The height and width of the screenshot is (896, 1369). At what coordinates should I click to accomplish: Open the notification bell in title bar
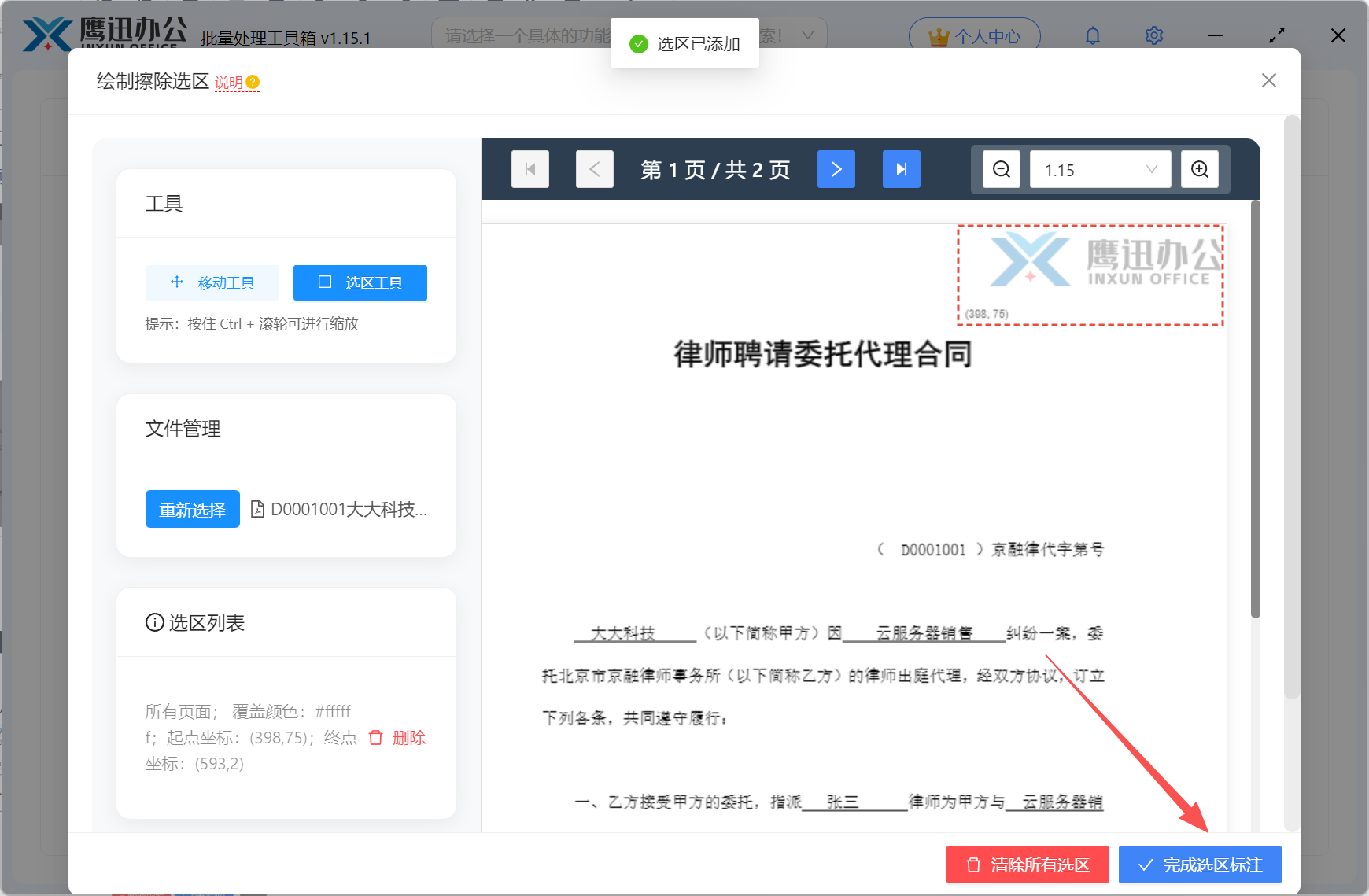(x=1093, y=35)
